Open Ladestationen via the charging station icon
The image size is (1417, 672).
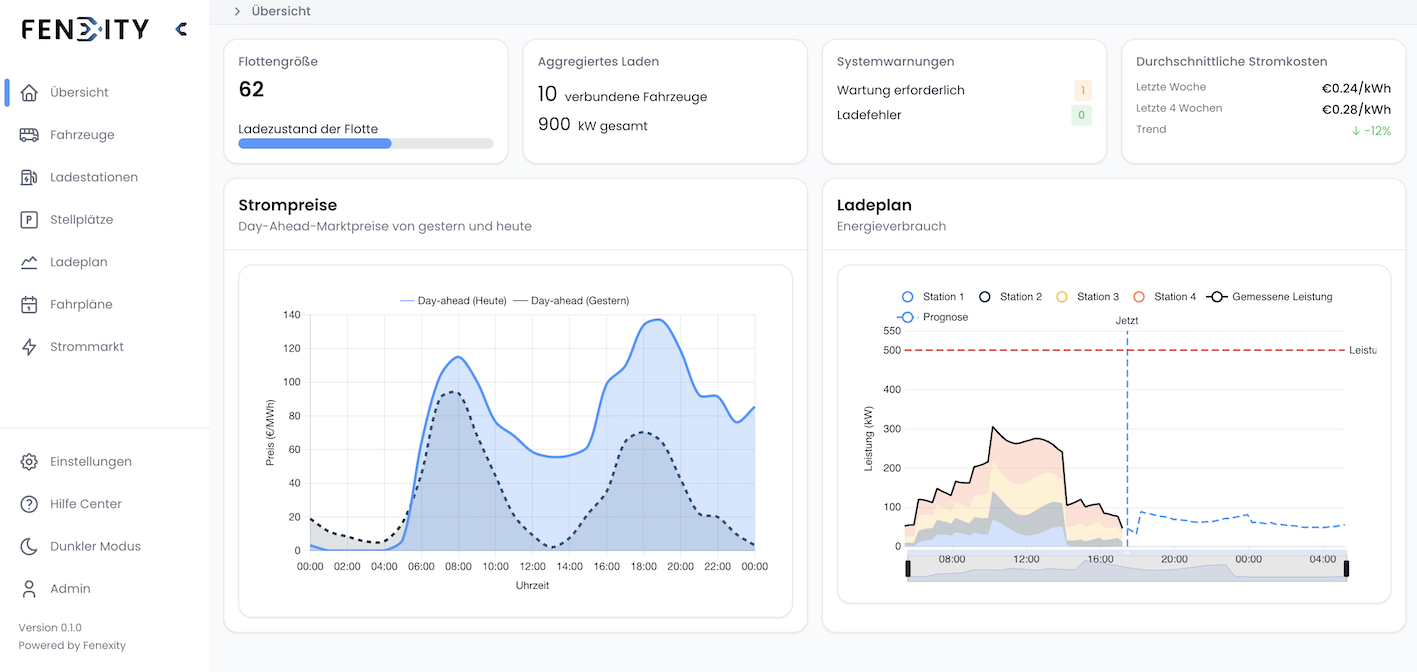point(31,176)
